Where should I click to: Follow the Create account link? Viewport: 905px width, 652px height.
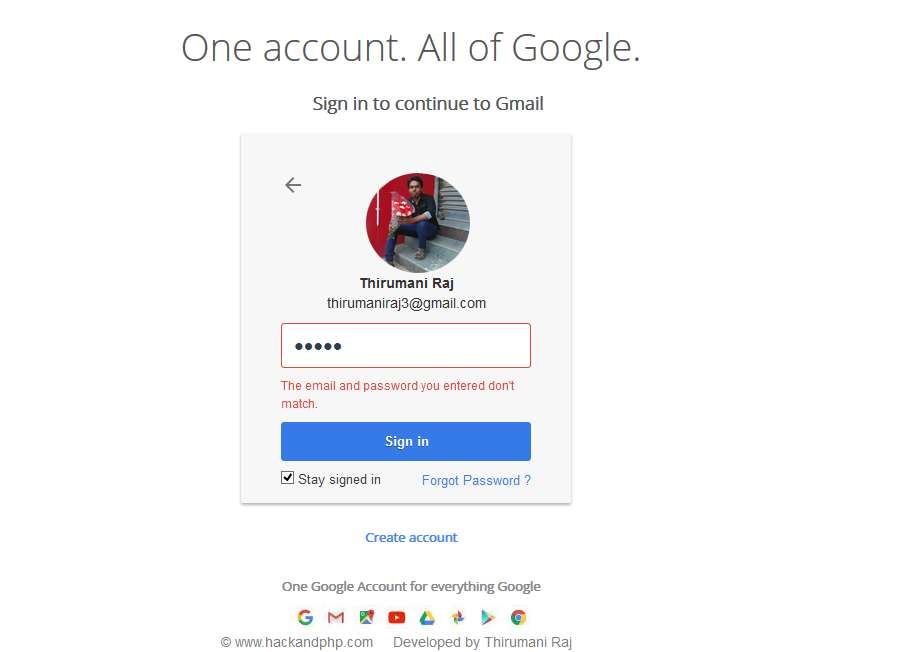[412, 537]
